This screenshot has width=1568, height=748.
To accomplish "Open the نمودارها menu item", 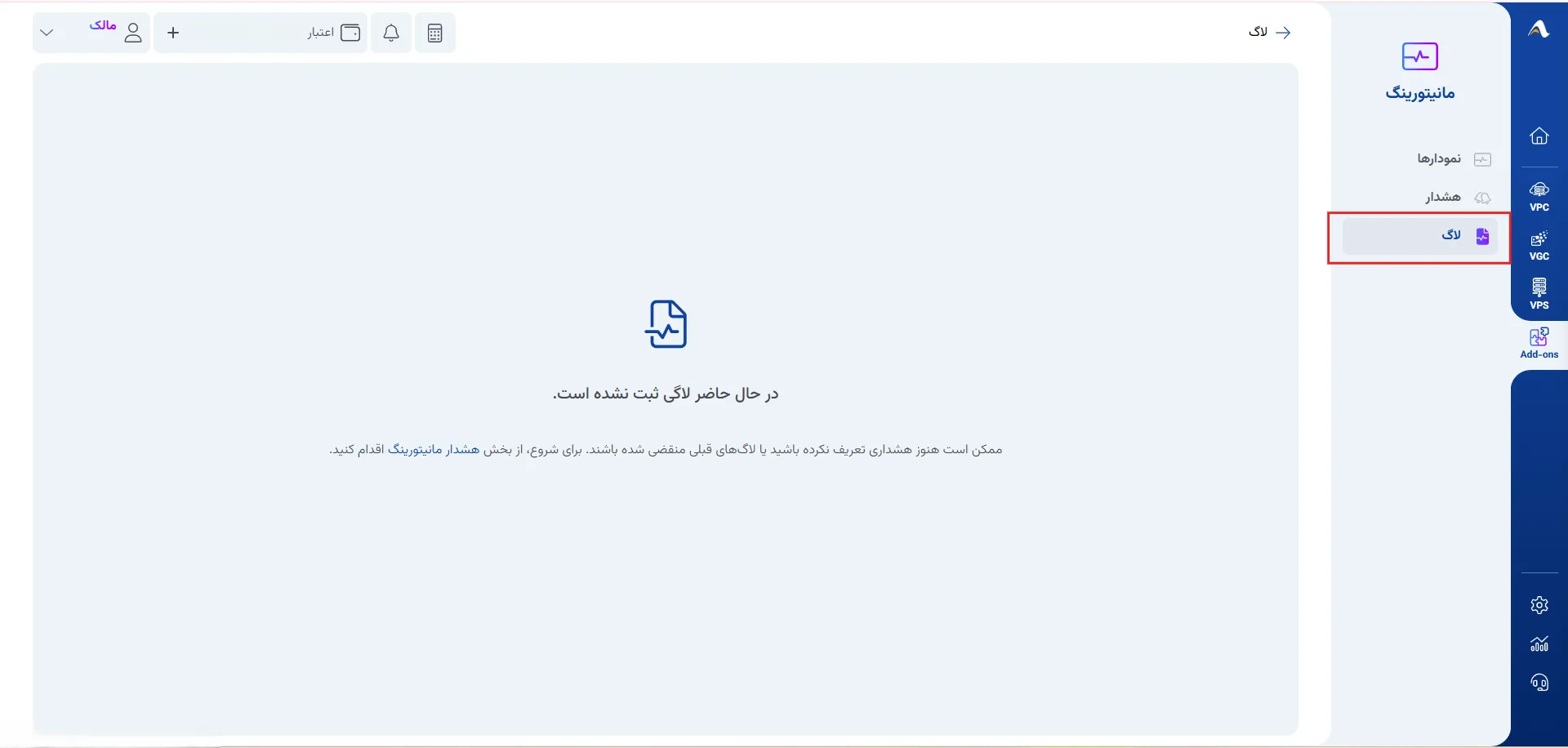I will (x=1420, y=158).
